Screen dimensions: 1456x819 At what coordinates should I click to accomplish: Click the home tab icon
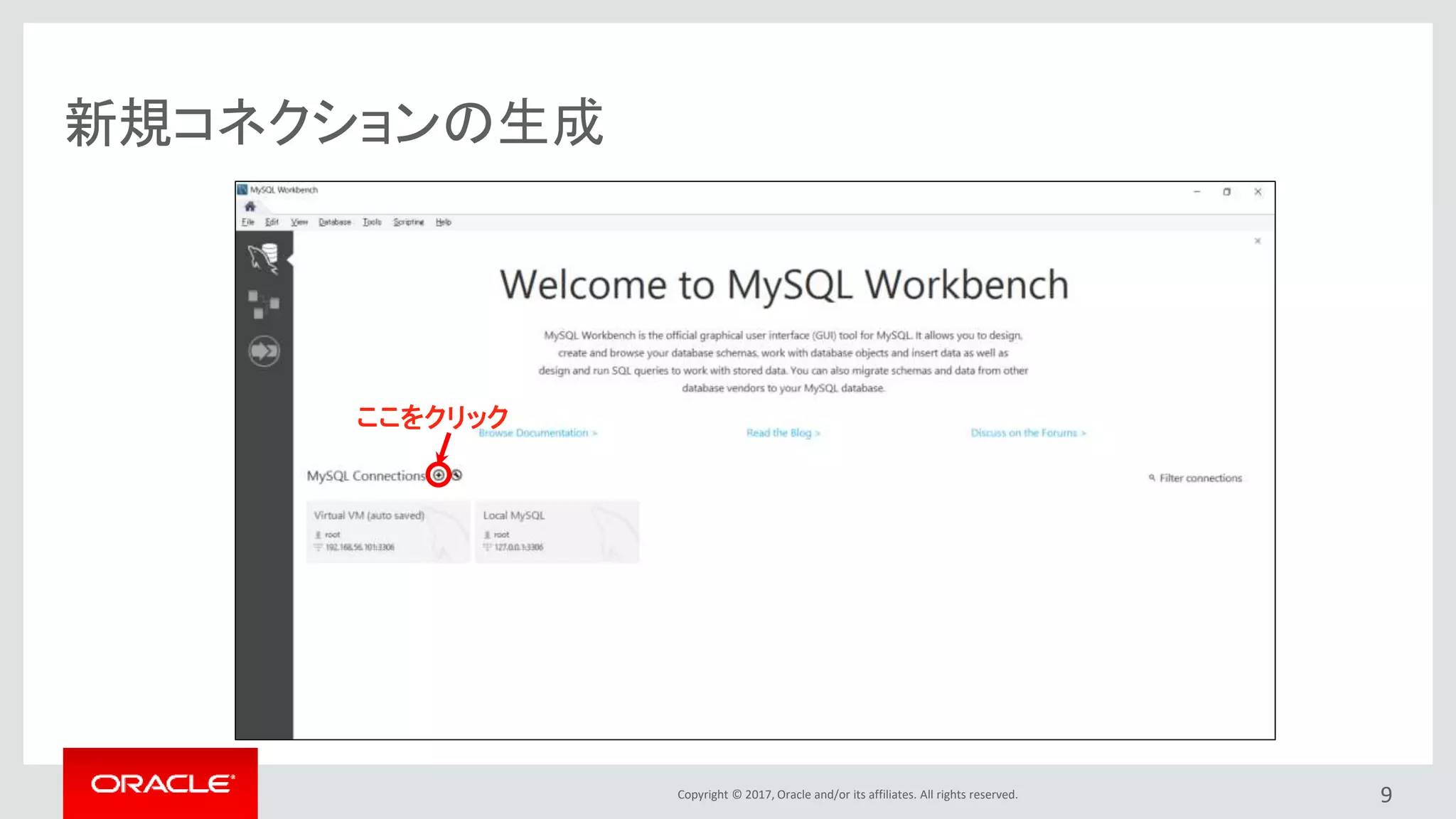point(250,206)
